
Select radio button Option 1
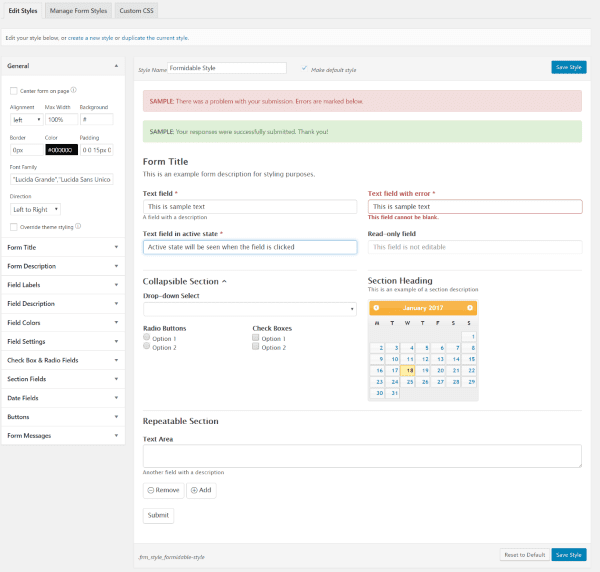(146, 338)
